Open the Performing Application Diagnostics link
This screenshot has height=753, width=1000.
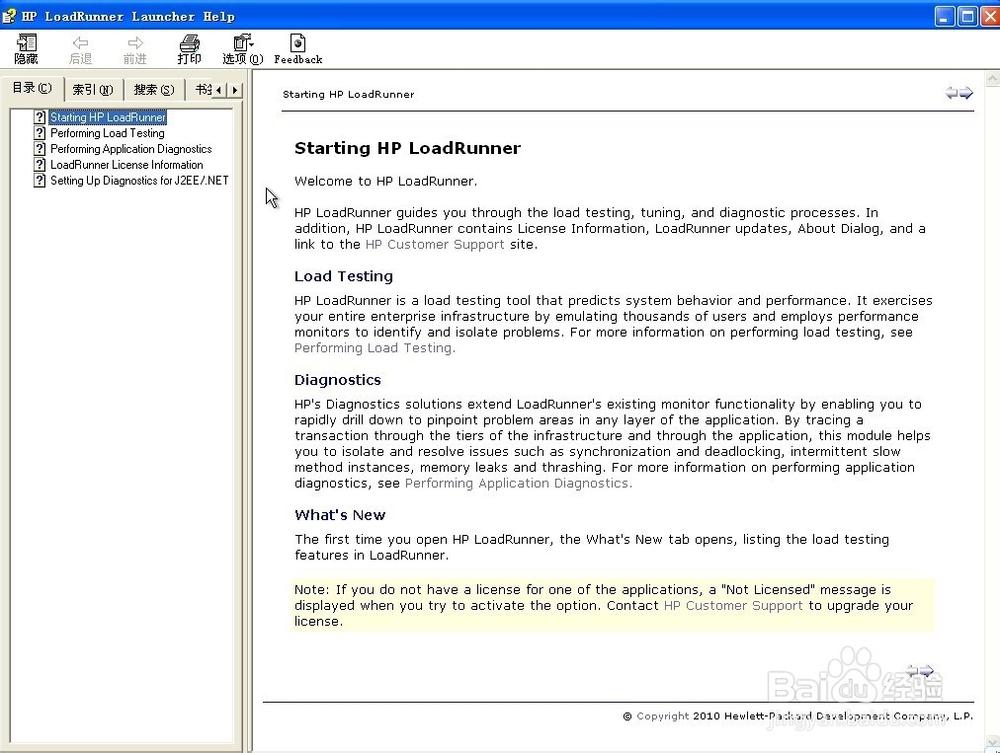point(517,483)
